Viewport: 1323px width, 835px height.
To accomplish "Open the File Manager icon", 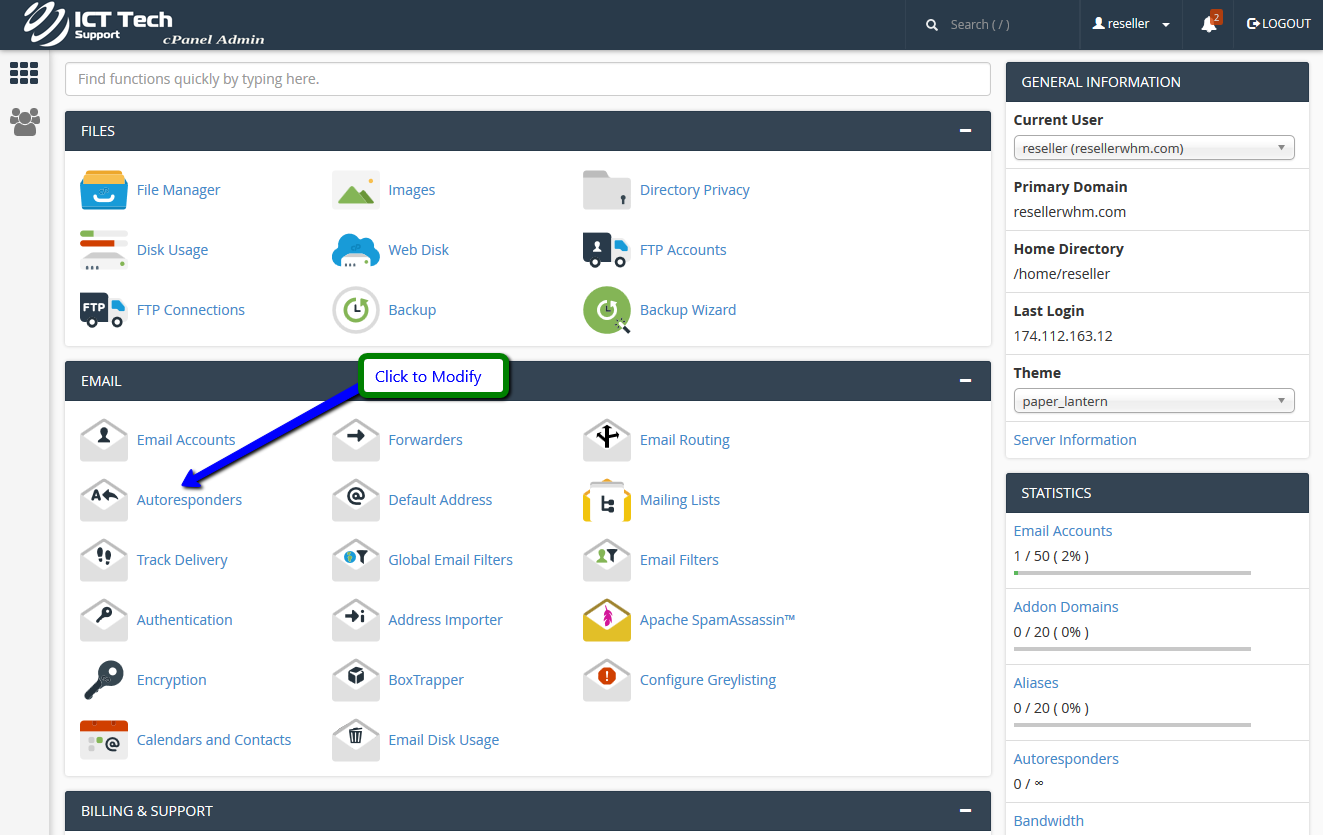I will (104, 190).
